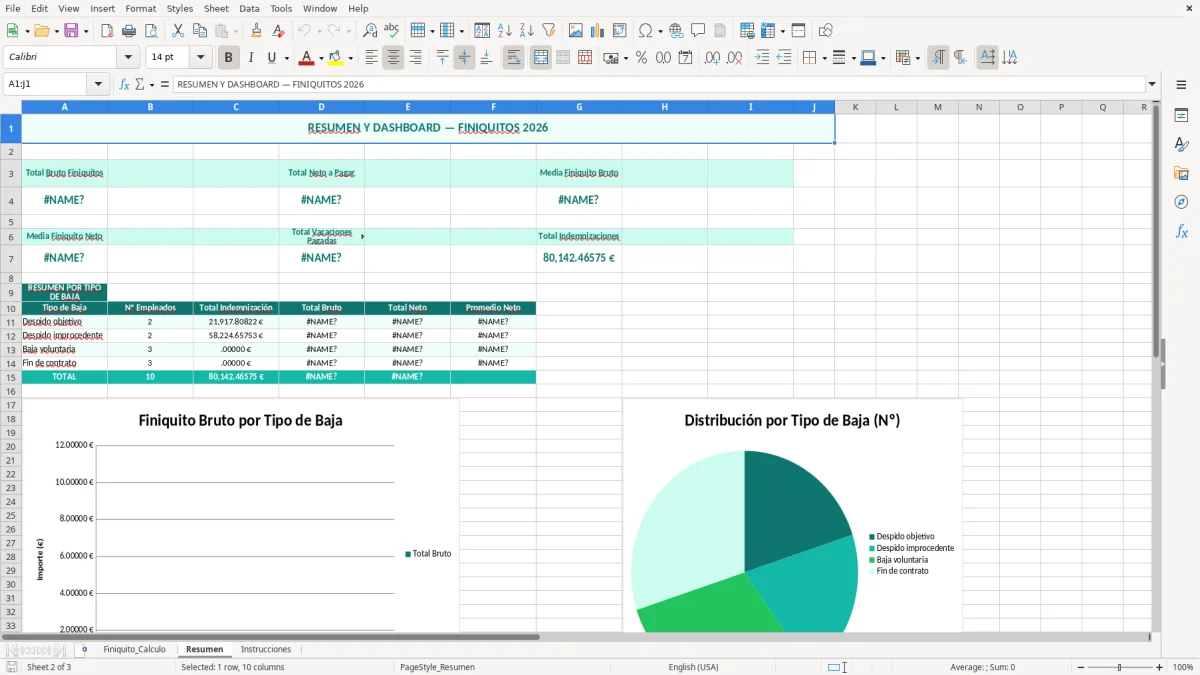The image size is (1200, 675).
Task: Click zoom-in plus button
Action: 1160,667
